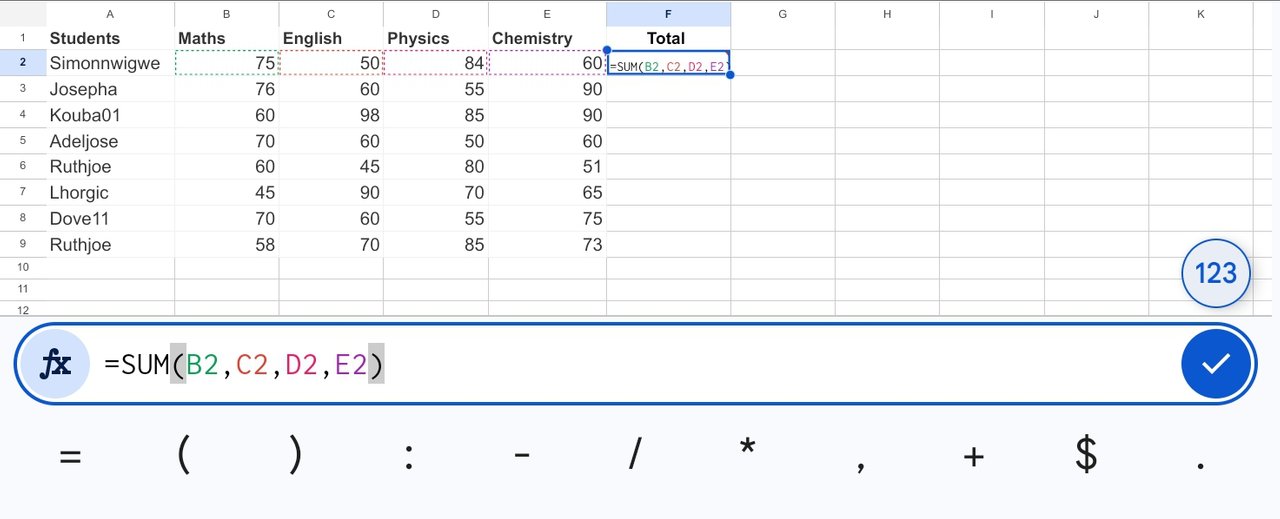1280x519 pixels.
Task: Insert an opening parenthesis symbol
Action: (x=183, y=456)
